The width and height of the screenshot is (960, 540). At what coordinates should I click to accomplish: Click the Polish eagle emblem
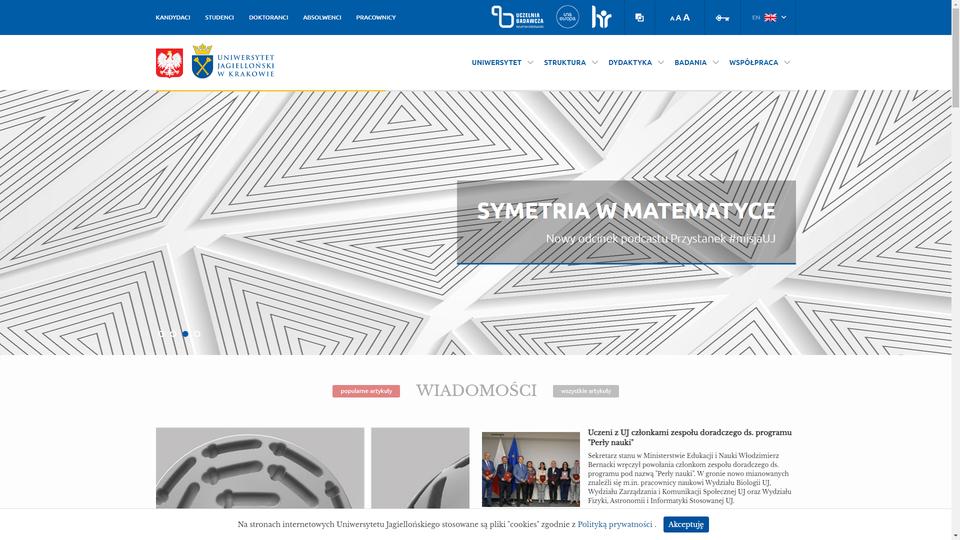pyautogui.click(x=170, y=62)
